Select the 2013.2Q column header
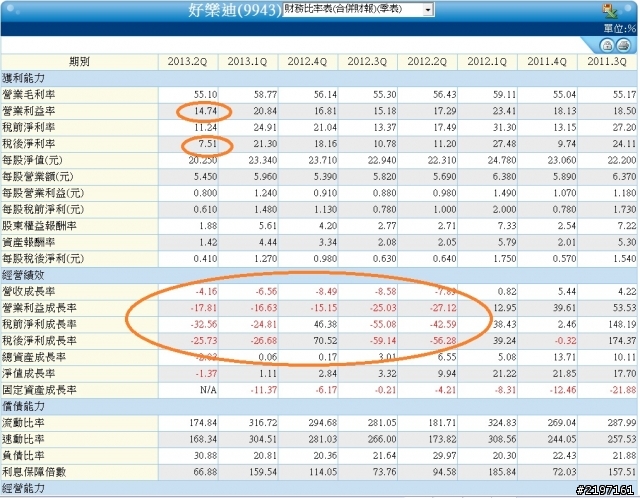Screen dimensions: 640x498 187,62
